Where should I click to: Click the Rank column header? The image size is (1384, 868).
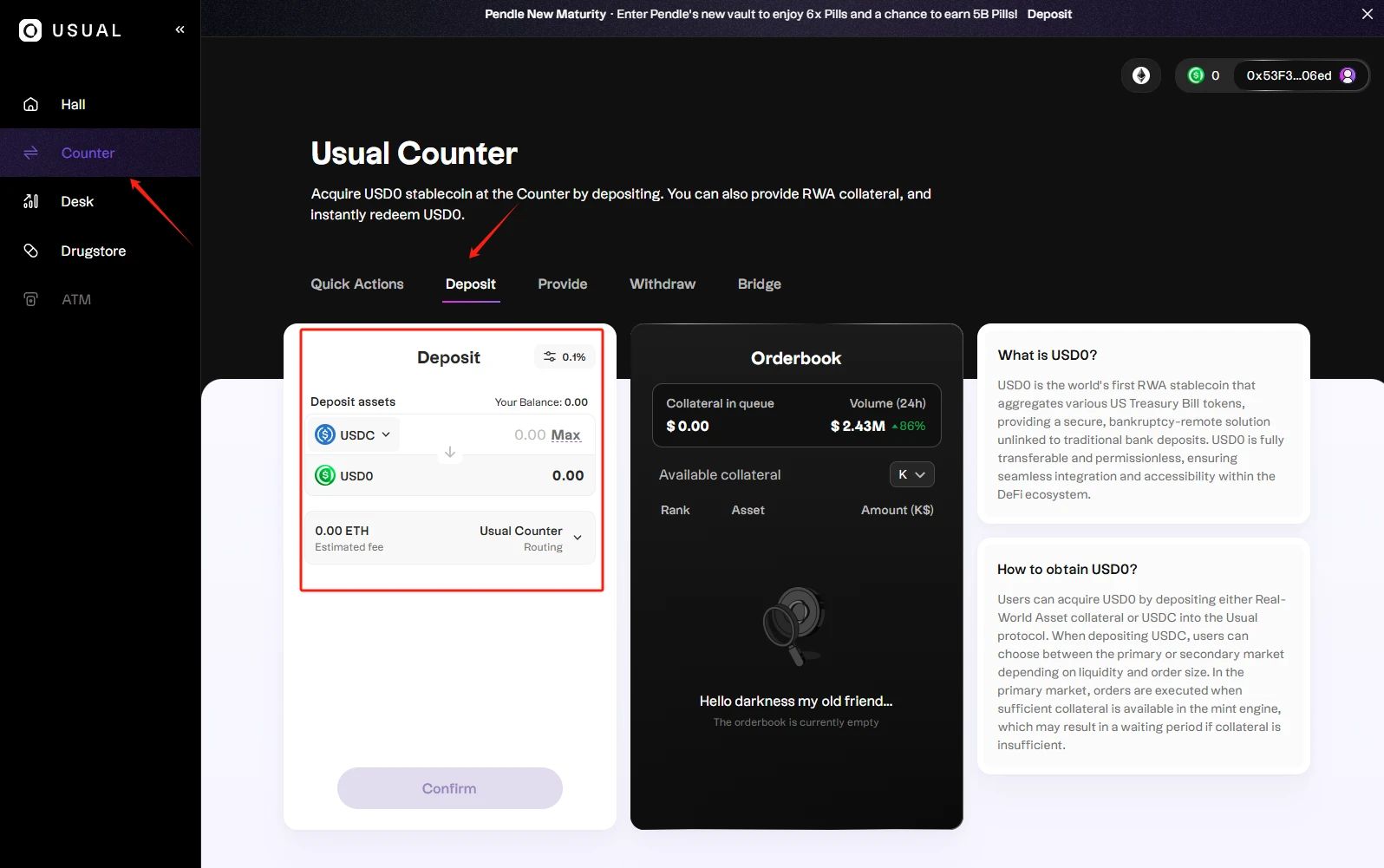click(676, 510)
